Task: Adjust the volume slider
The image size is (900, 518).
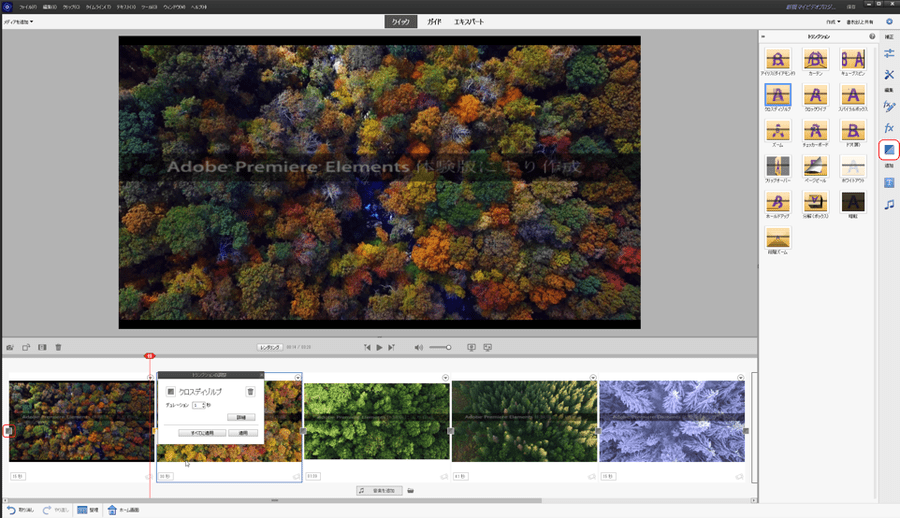Action: [x=440, y=347]
